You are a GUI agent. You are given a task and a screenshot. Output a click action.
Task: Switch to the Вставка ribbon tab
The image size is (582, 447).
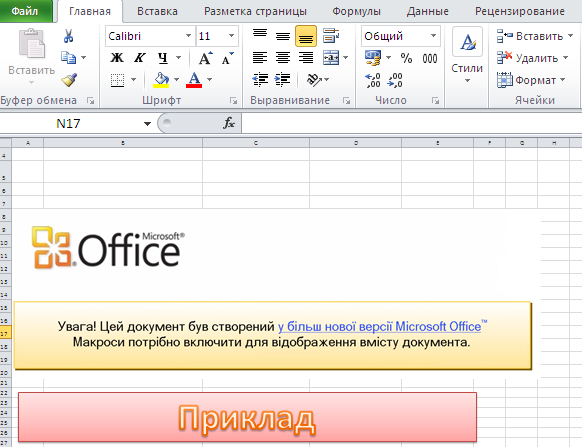pos(157,12)
